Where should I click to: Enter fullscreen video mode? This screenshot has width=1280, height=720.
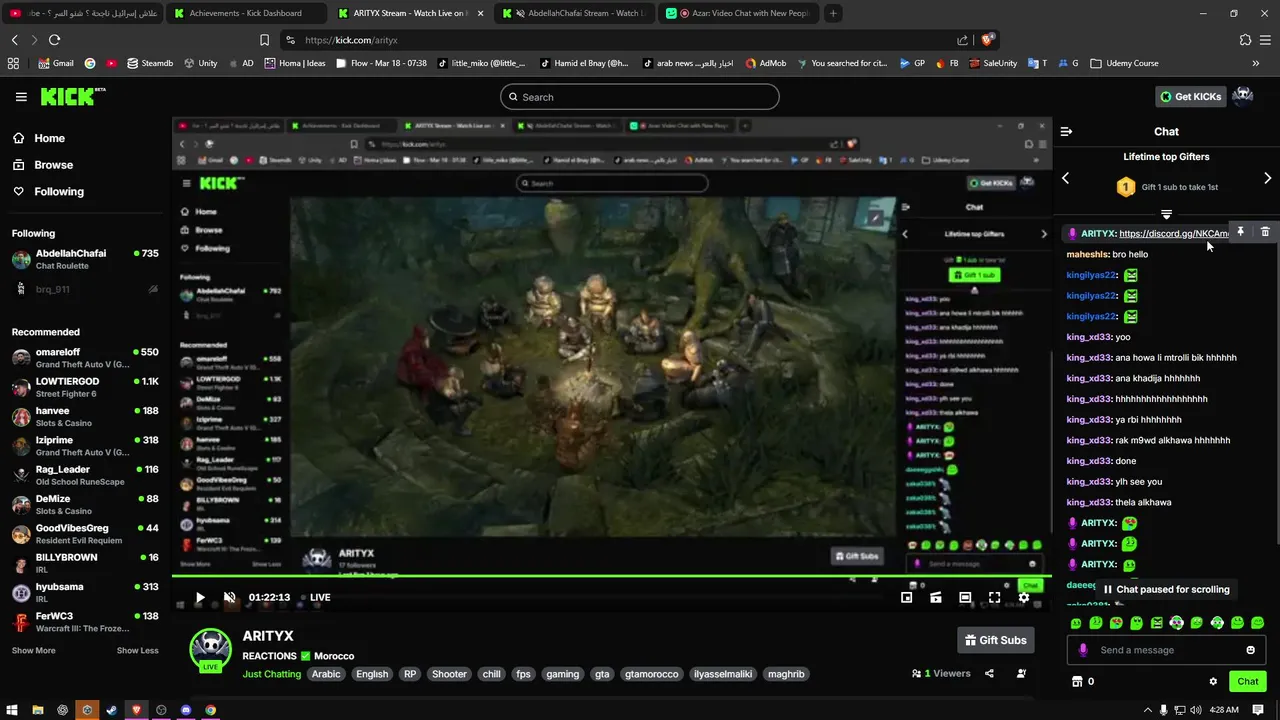tap(994, 598)
